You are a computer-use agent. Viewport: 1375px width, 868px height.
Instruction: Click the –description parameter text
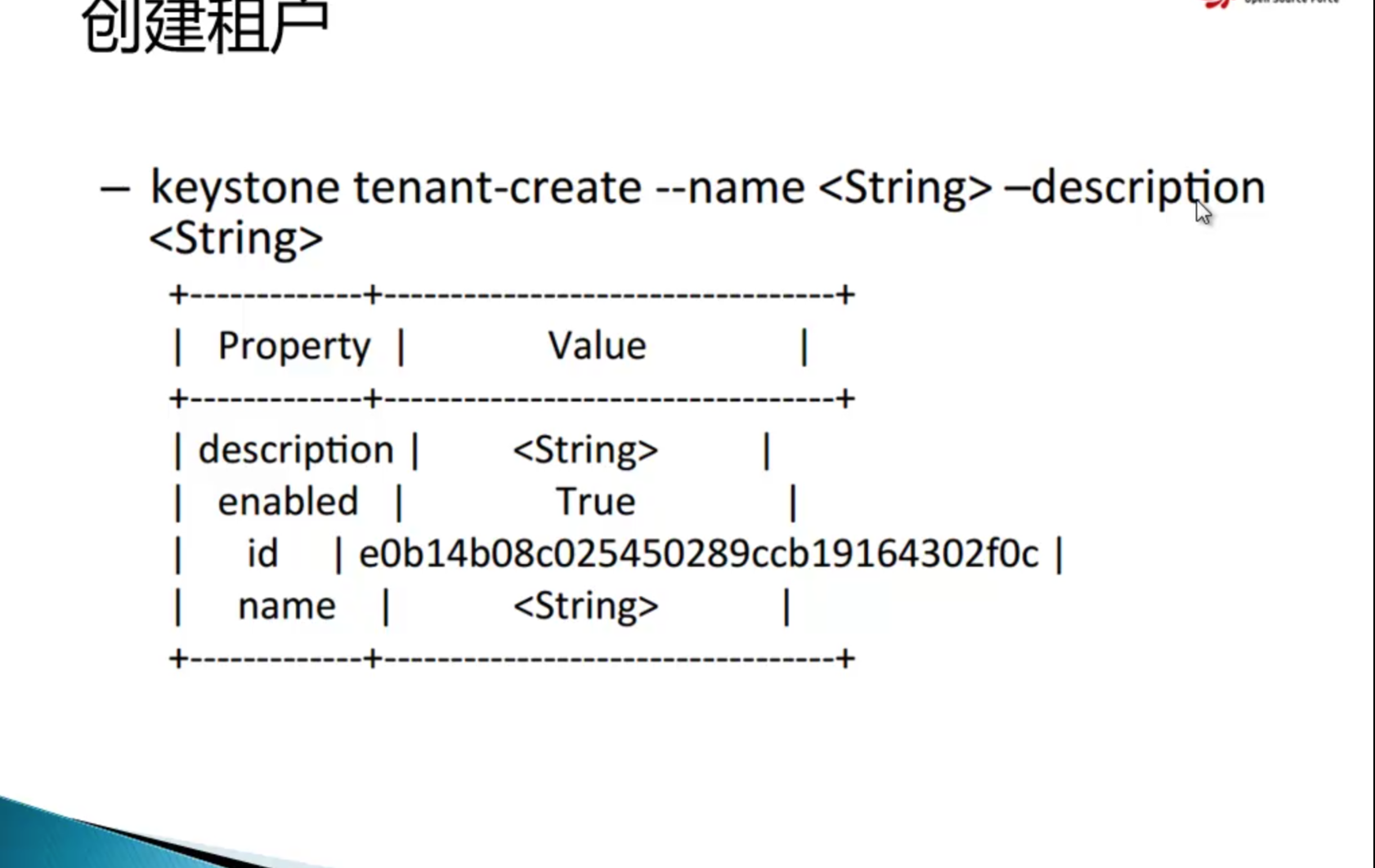click(1136, 186)
